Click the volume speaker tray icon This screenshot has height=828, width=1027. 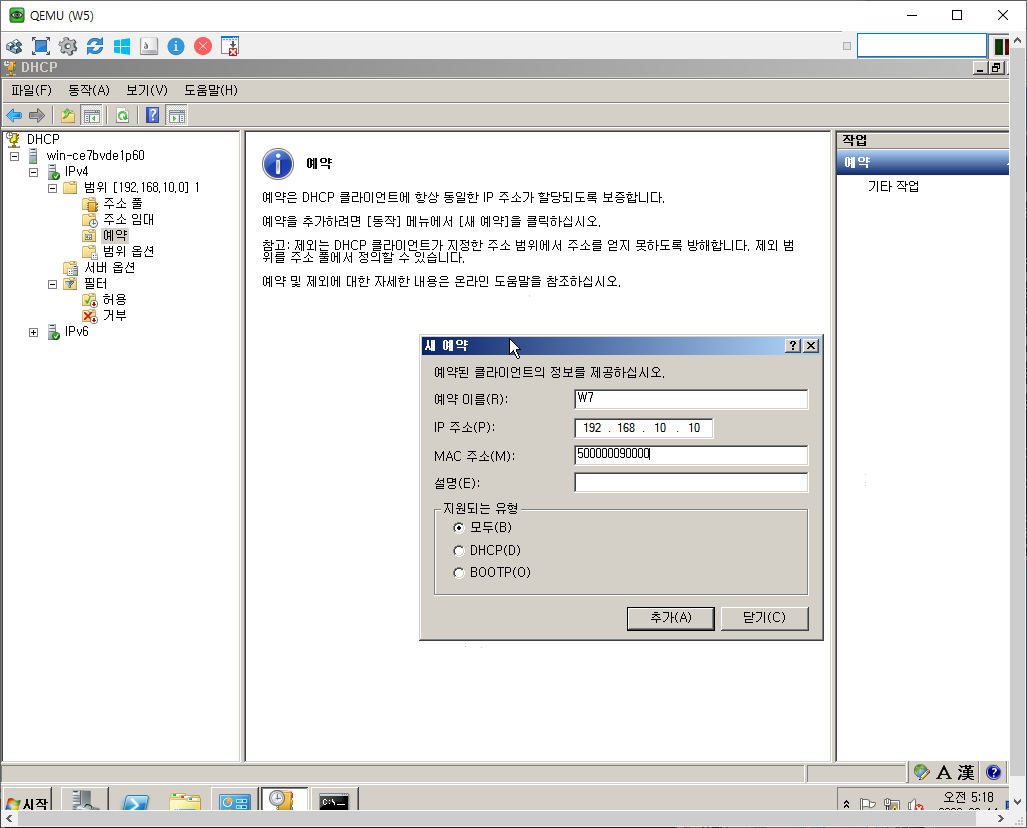click(x=916, y=805)
